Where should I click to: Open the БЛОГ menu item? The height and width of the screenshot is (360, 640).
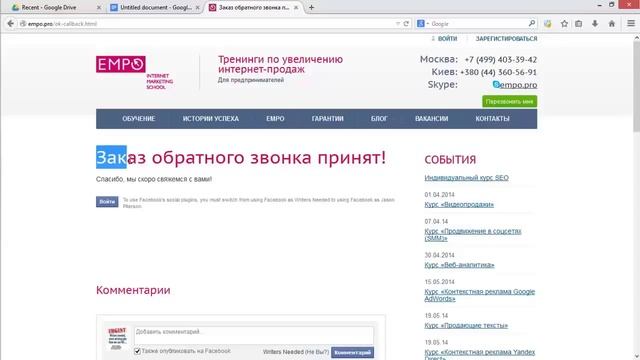pos(379,119)
